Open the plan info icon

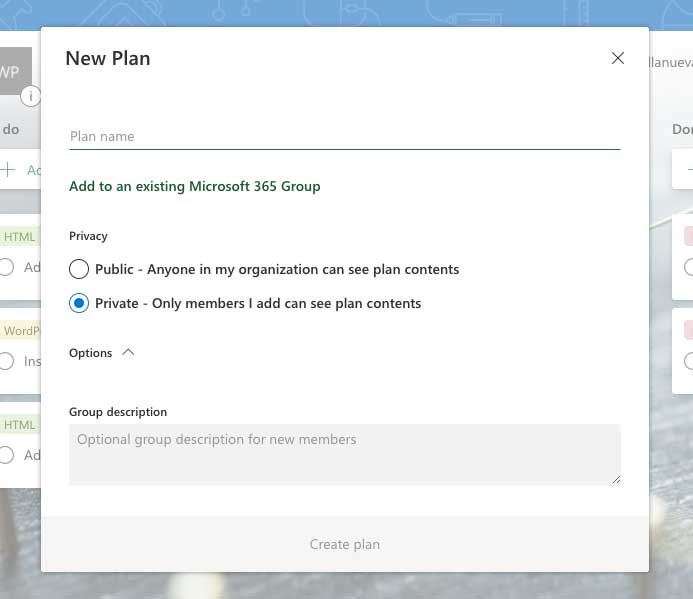tap(31, 96)
